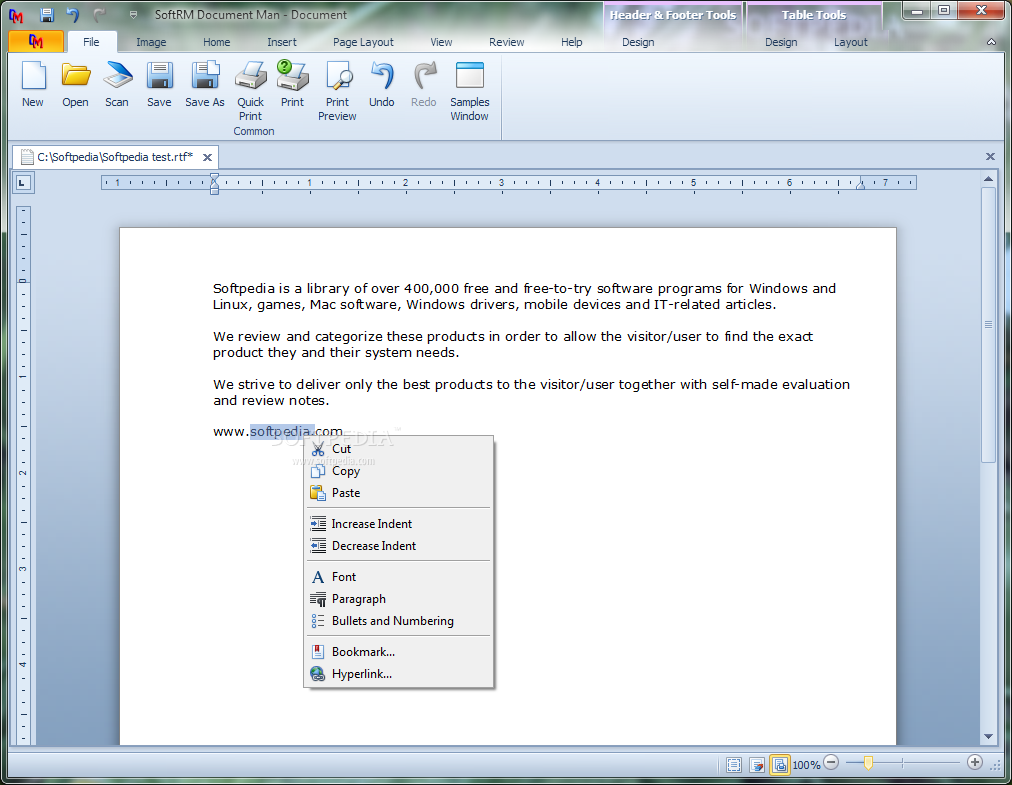Click the vertical scrollbar down arrow

click(x=988, y=737)
